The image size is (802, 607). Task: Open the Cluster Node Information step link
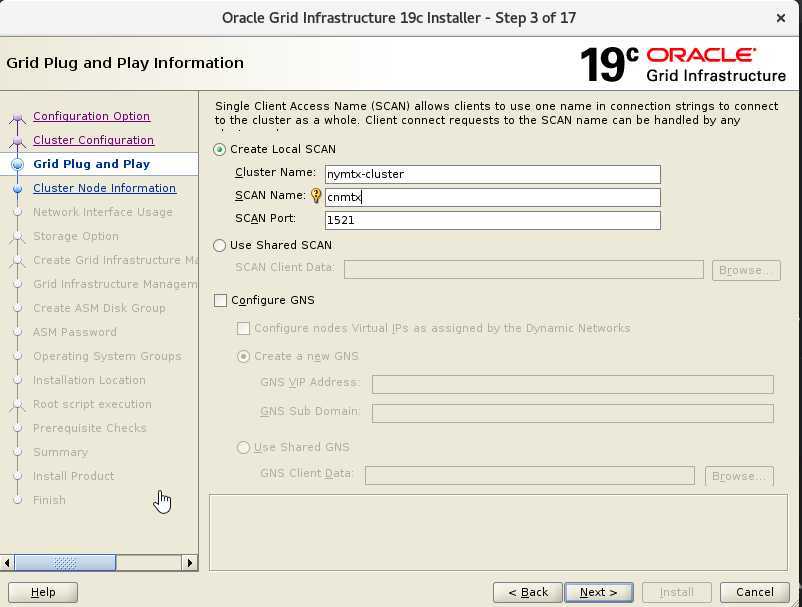(x=104, y=188)
